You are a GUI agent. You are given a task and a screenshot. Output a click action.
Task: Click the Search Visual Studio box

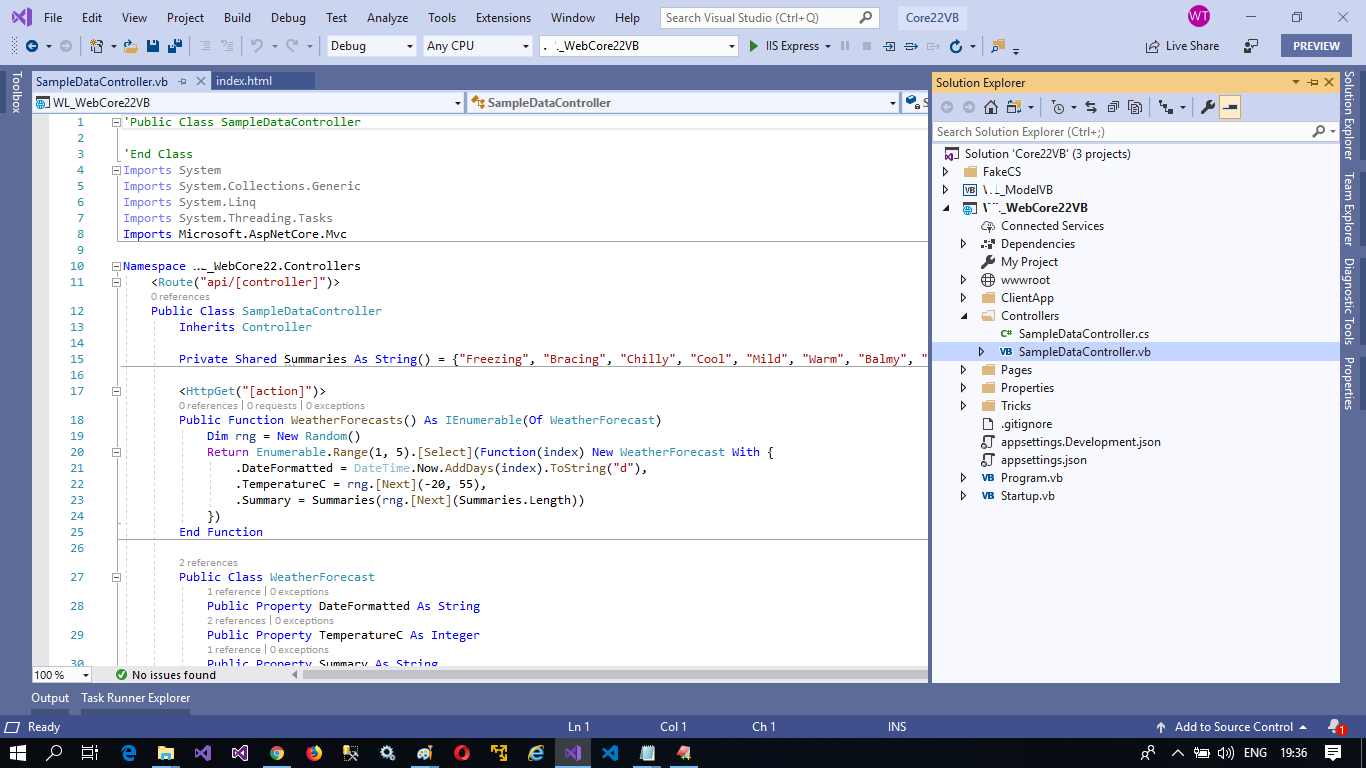[x=770, y=18]
